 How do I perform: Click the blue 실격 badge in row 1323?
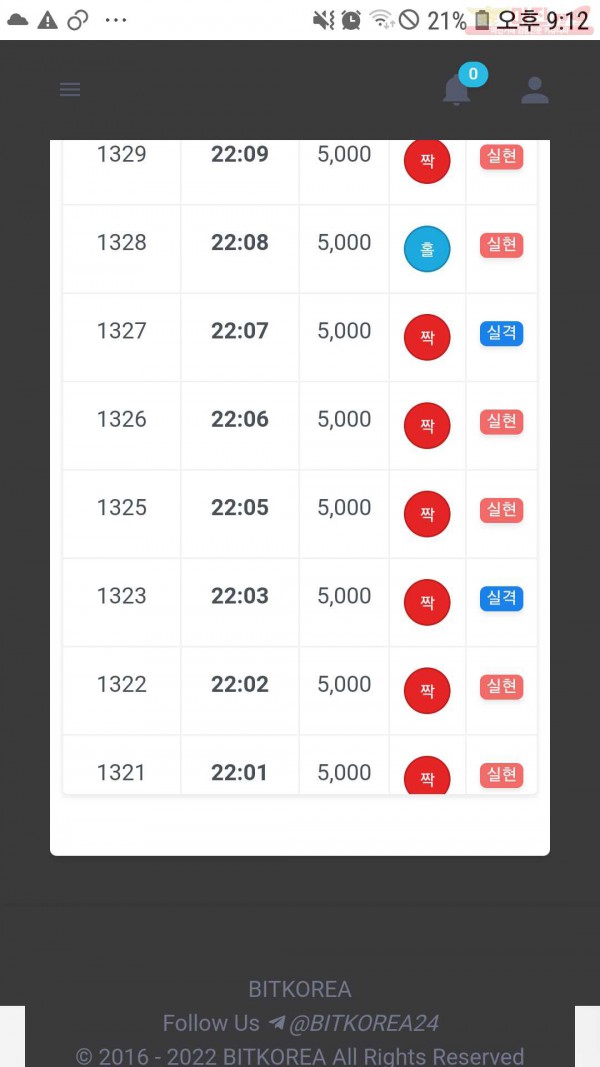click(x=502, y=599)
